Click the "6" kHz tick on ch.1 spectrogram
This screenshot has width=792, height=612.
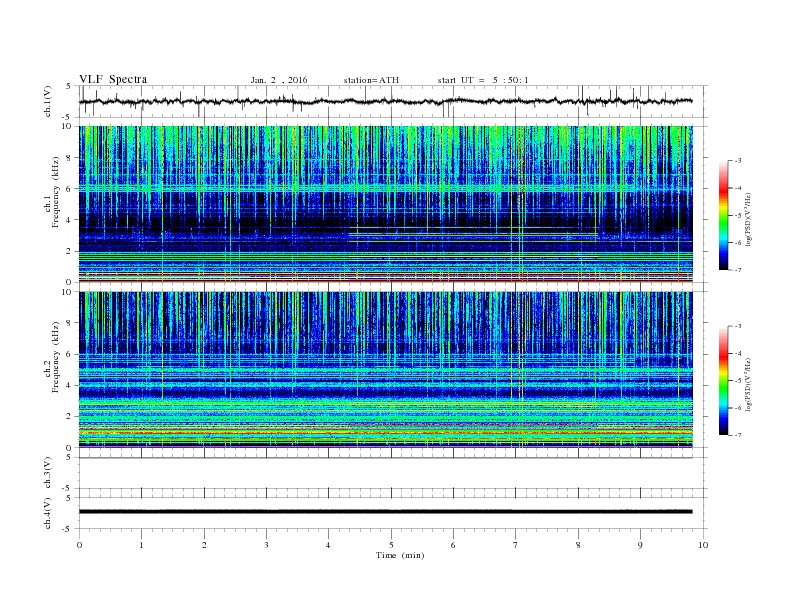[x=69, y=189]
